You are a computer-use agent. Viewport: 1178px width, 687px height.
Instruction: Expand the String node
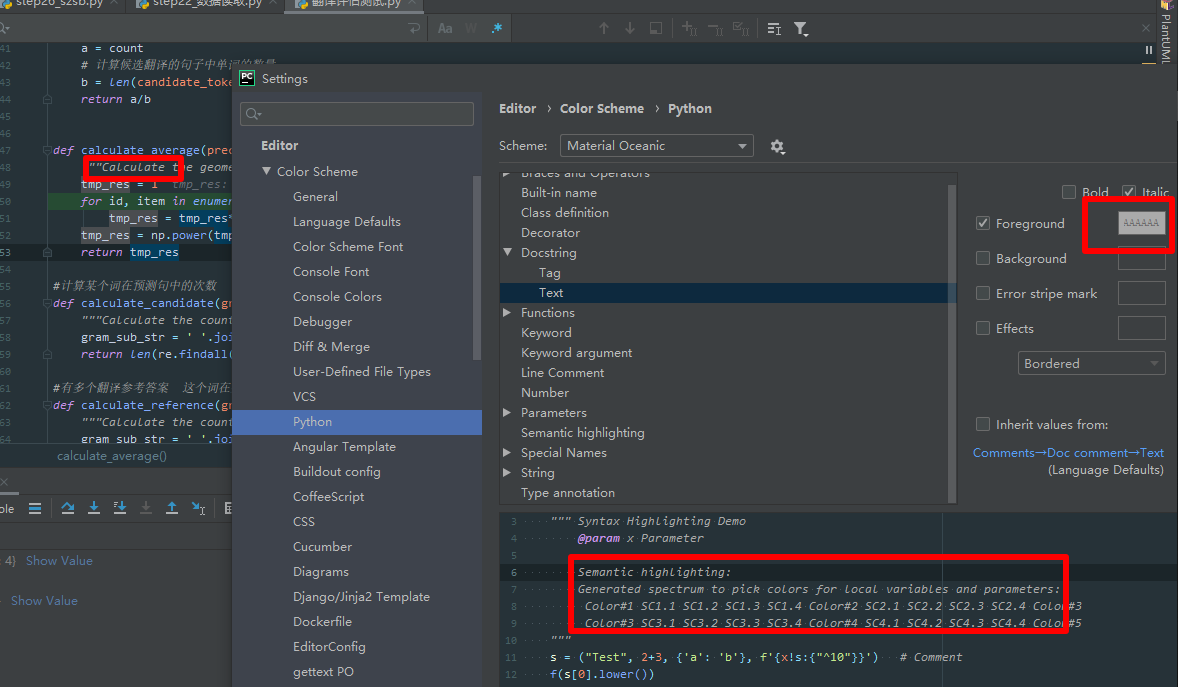click(507, 473)
